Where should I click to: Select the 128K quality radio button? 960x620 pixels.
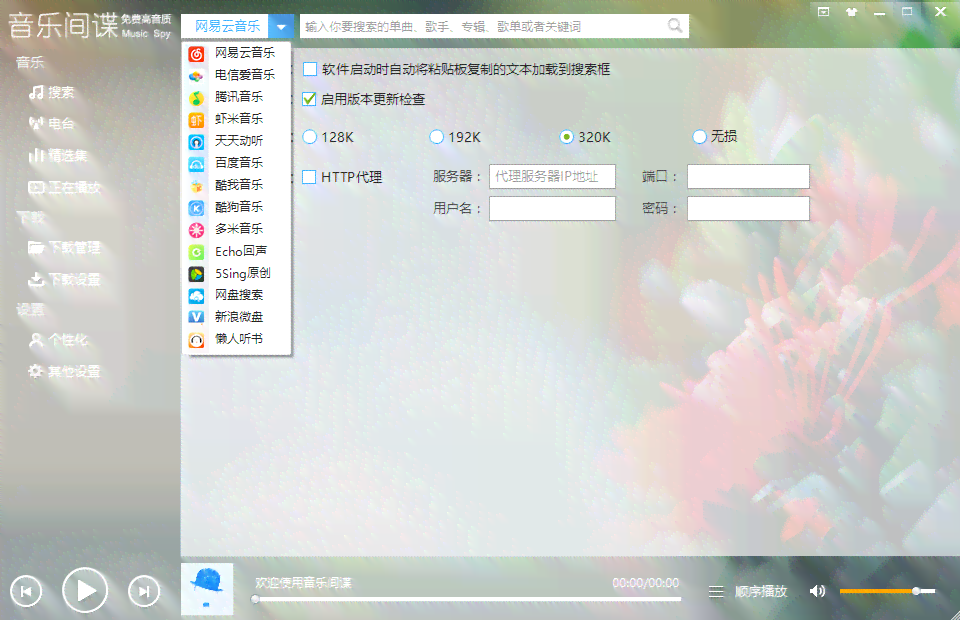pos(310,137)
